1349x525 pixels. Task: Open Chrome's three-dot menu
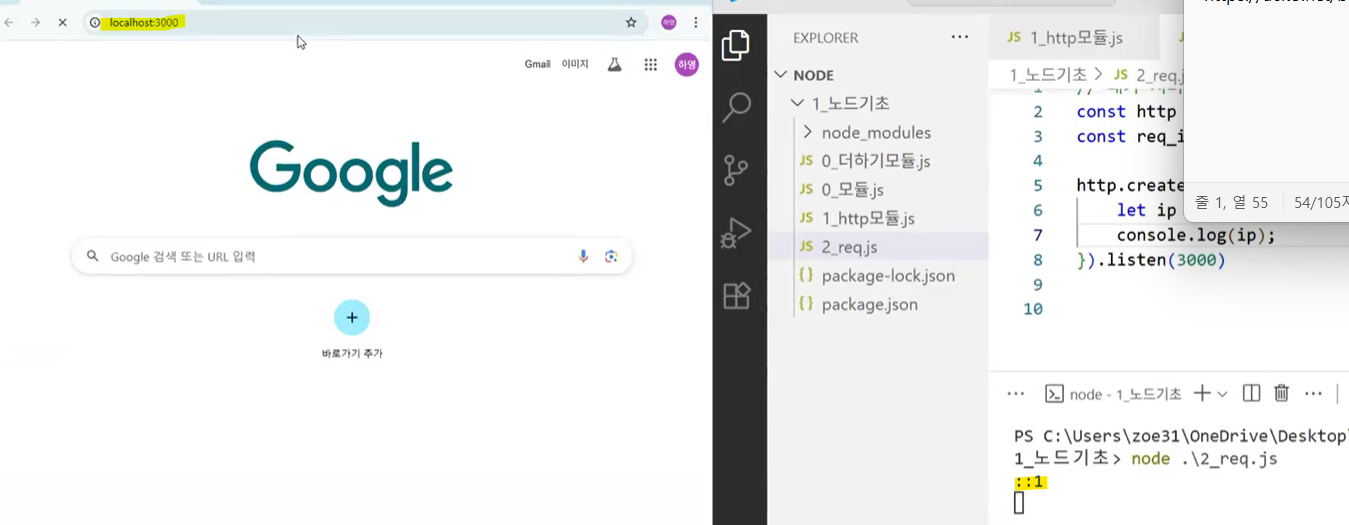coord(696,22)
